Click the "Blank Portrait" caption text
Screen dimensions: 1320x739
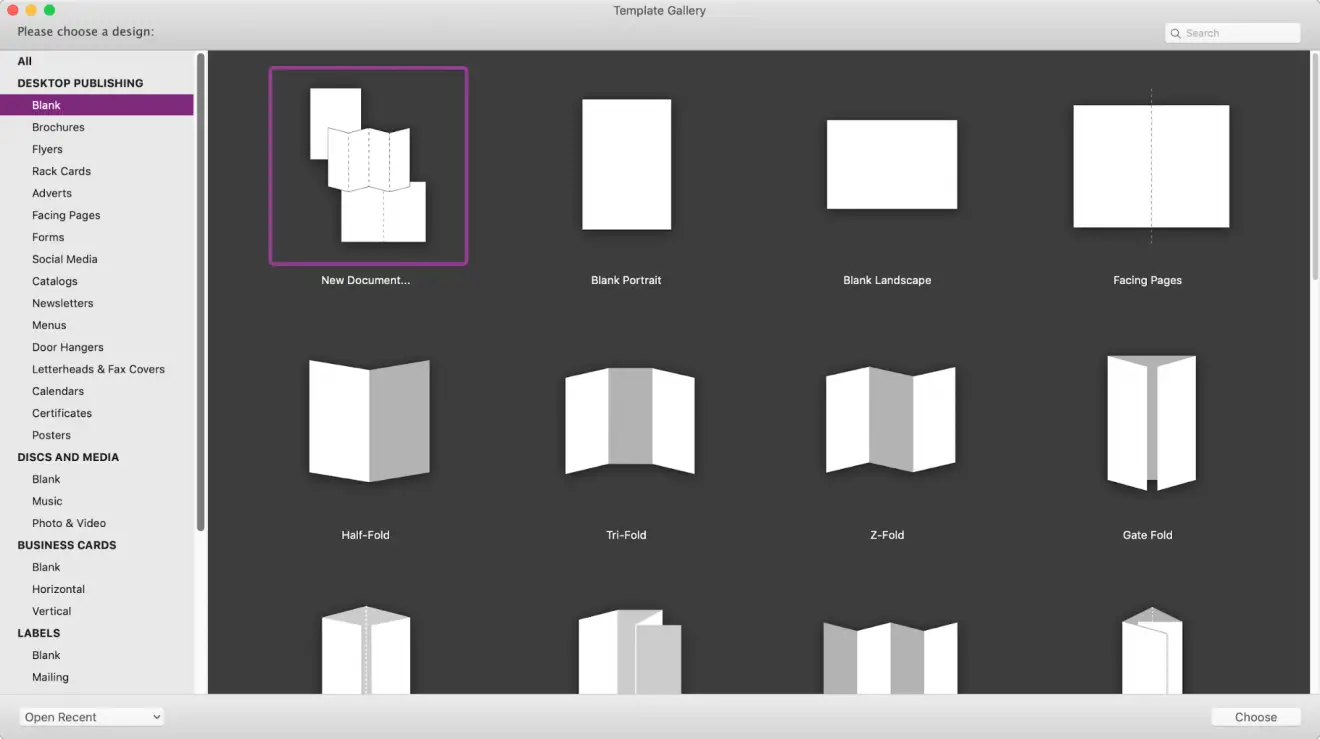coord(626,280)
